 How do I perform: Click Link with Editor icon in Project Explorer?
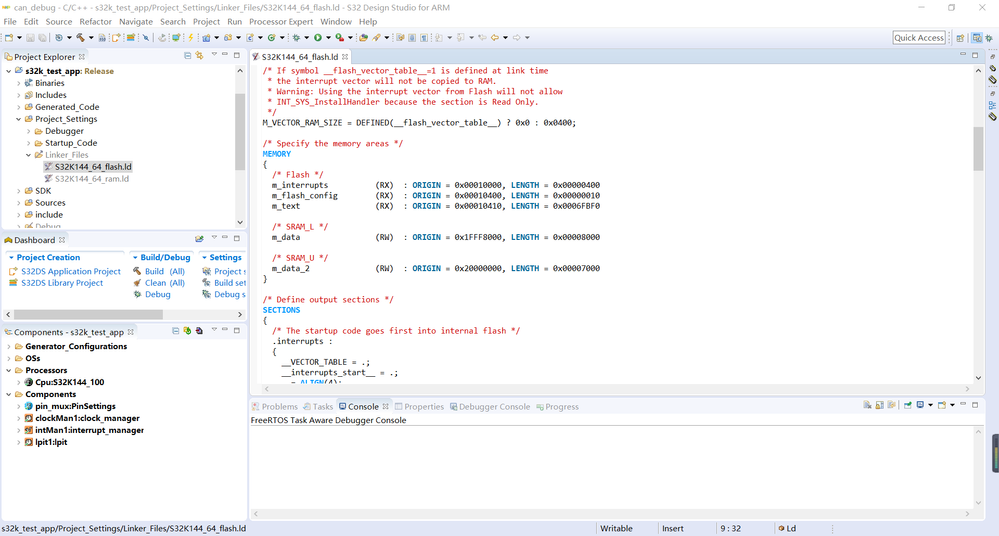199,56
